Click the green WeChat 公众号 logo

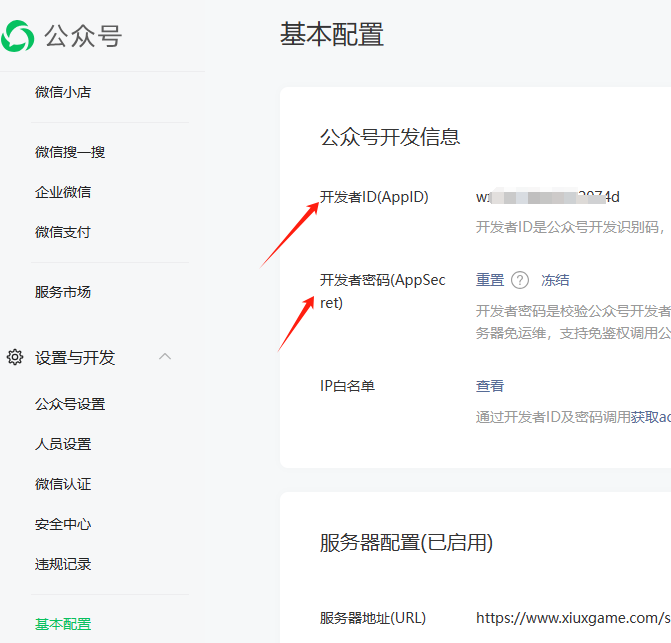point(18,36)
